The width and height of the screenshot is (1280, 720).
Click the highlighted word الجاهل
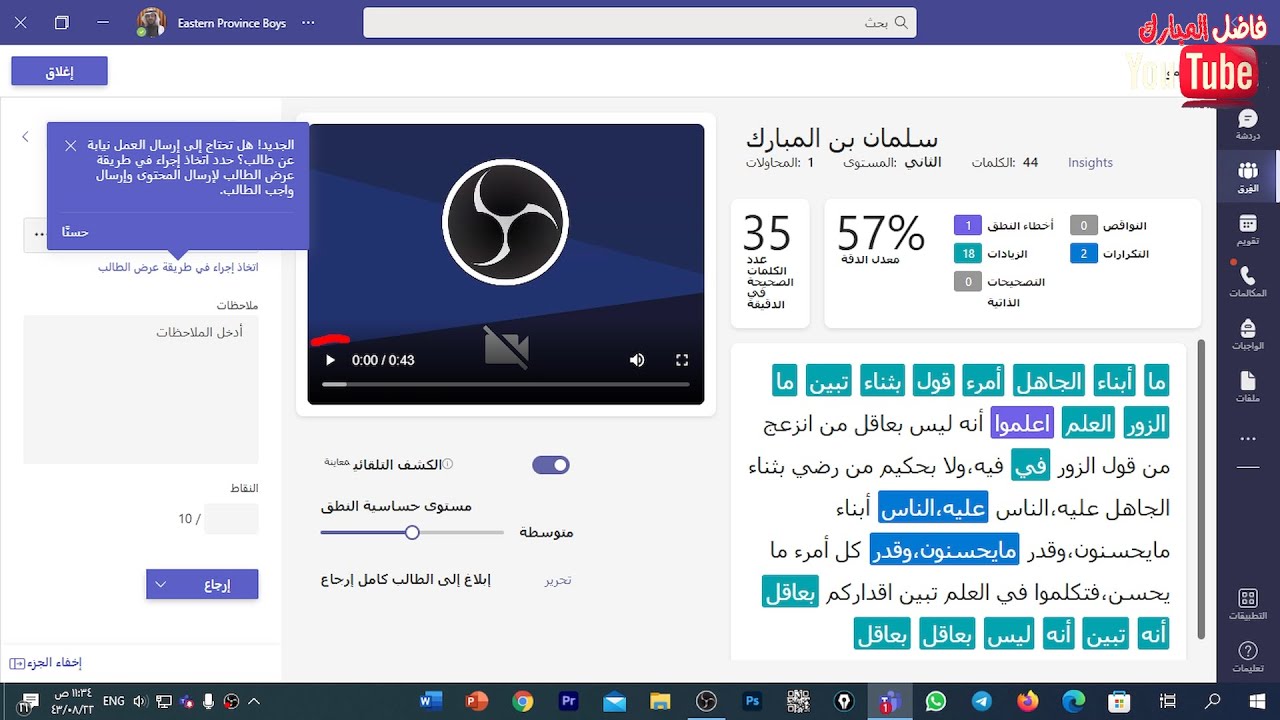pos(1049,381)
